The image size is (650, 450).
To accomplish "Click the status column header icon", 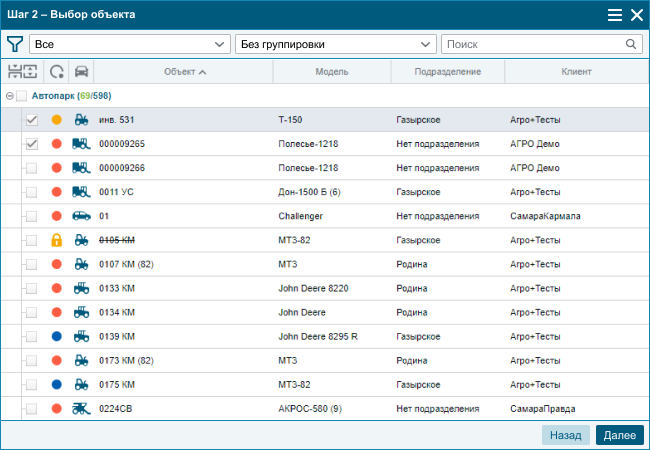I will point(57,72).
